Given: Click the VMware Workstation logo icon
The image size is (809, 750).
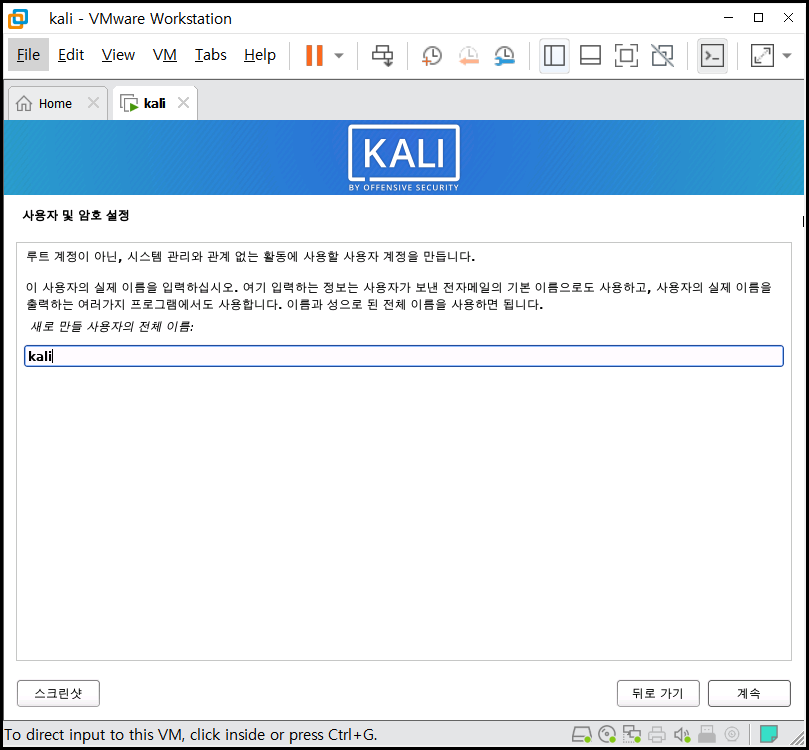Looking at the screenshot, I should 18,19.
